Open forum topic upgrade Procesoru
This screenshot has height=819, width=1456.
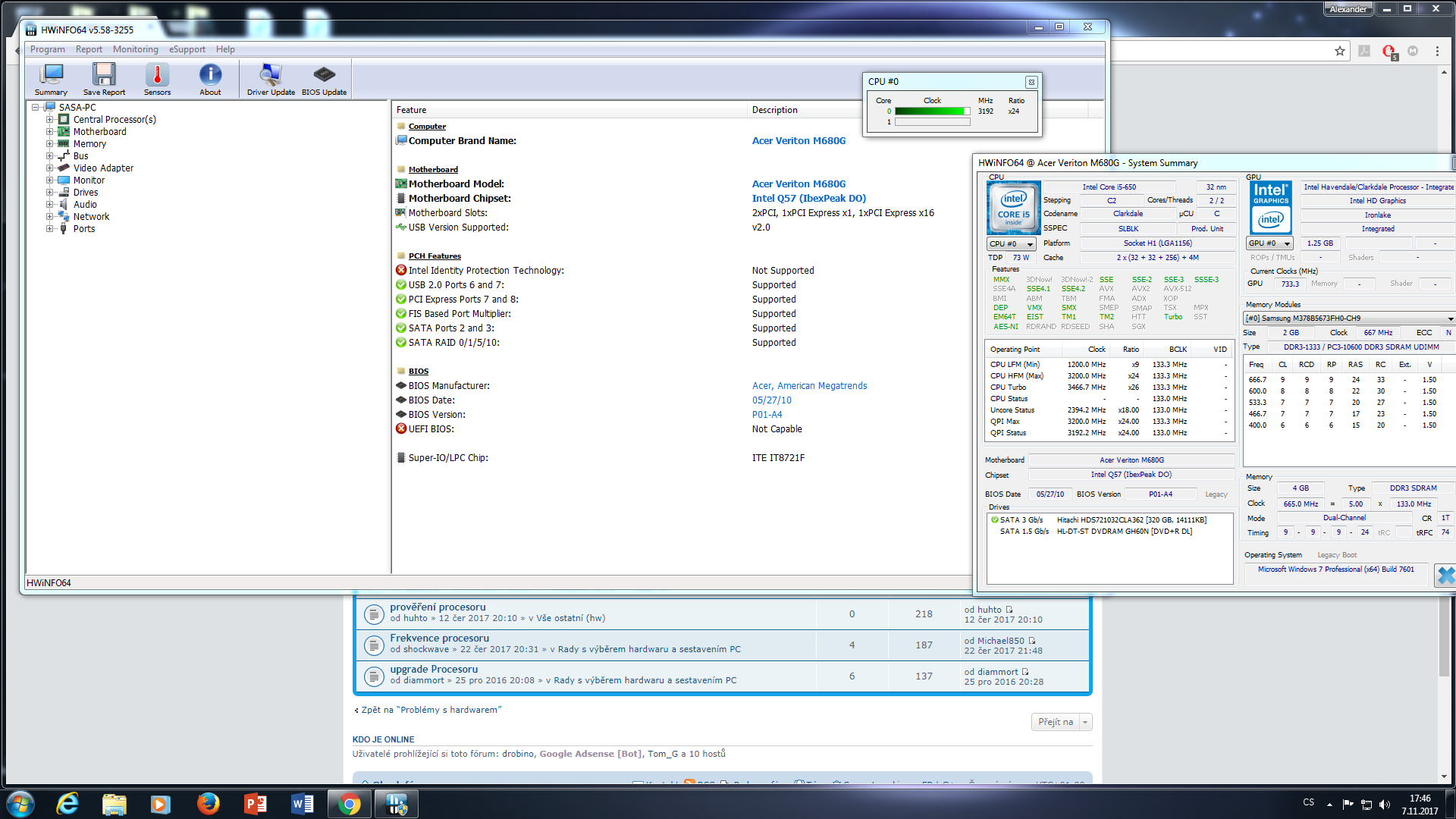tap(434, 670)
